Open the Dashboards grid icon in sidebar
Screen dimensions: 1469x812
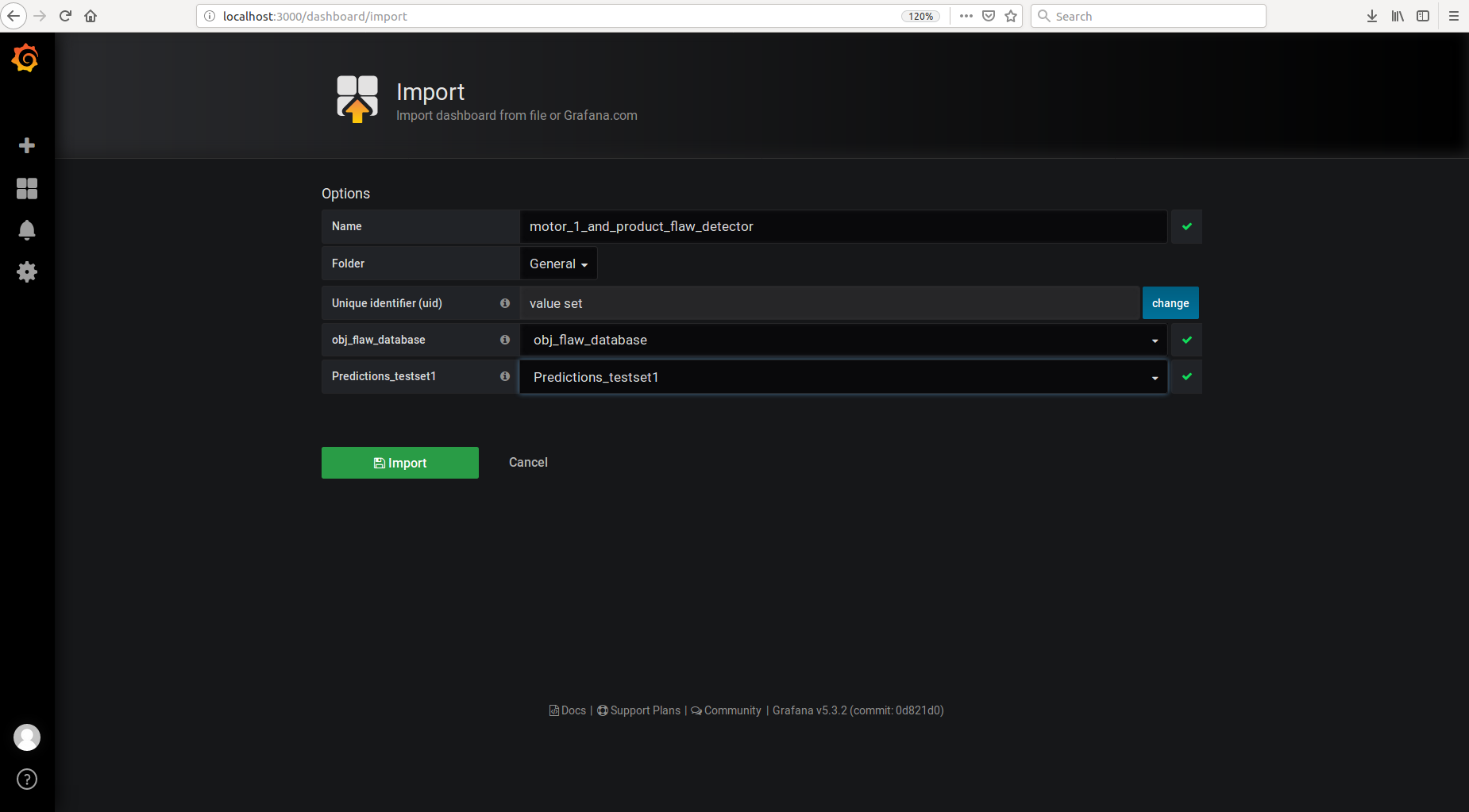(27, 188)
